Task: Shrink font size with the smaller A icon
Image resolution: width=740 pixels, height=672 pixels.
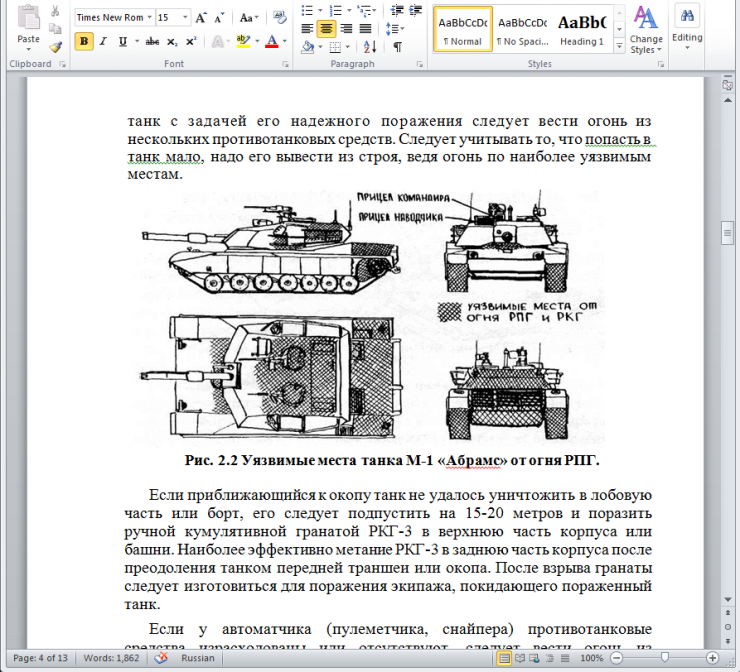Action: click(x=219, y=18)
